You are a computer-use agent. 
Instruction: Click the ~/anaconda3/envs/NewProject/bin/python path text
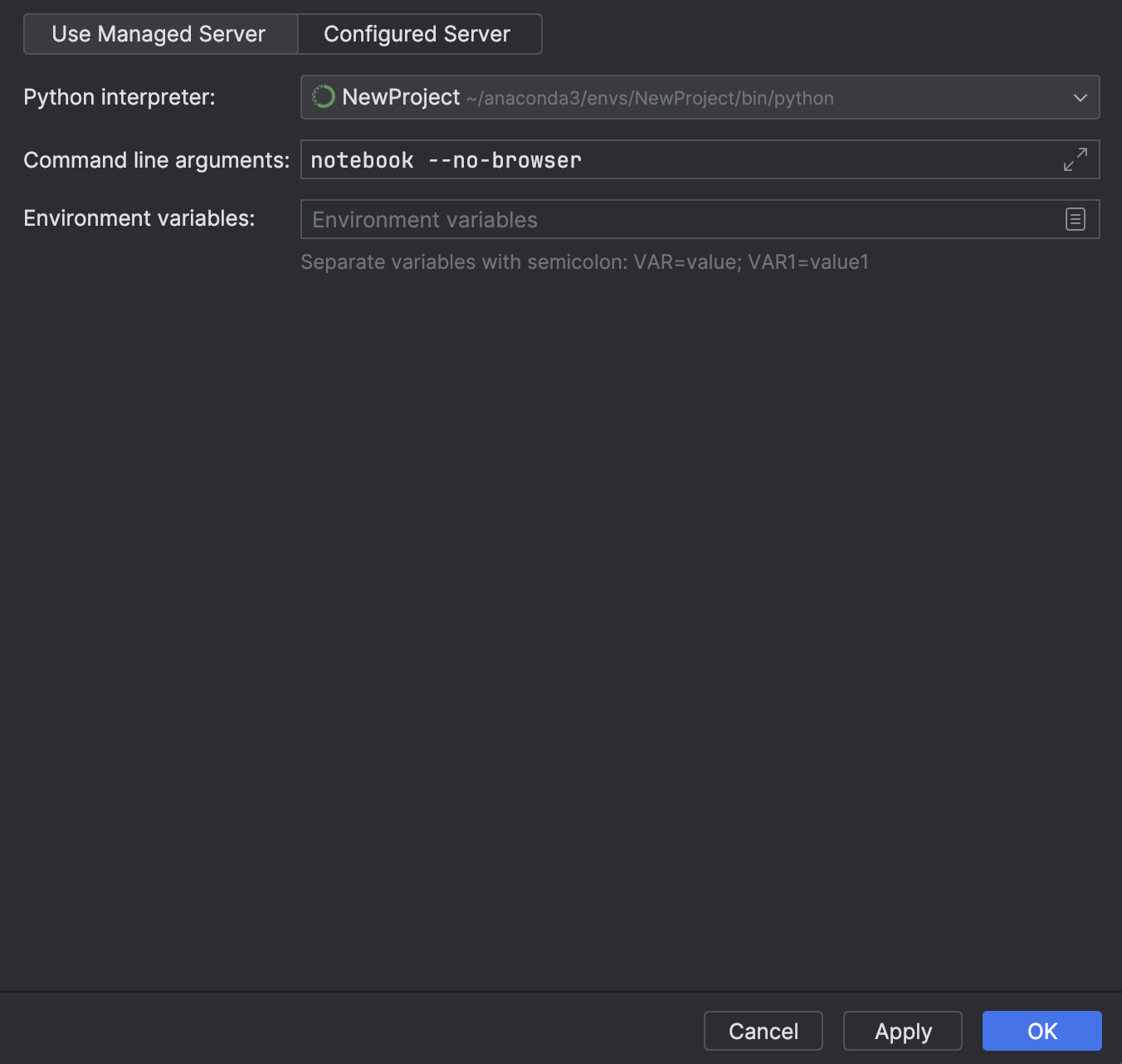(650, 99)
